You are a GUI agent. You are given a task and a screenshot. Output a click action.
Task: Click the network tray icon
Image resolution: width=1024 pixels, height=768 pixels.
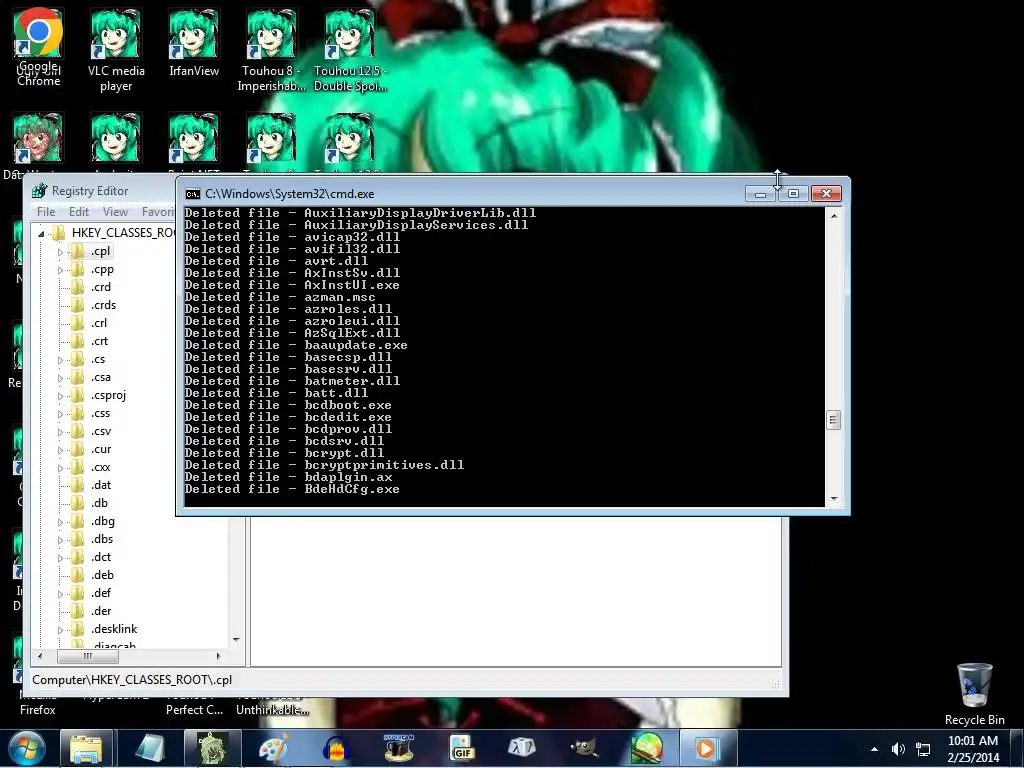(x=923, y=749)
